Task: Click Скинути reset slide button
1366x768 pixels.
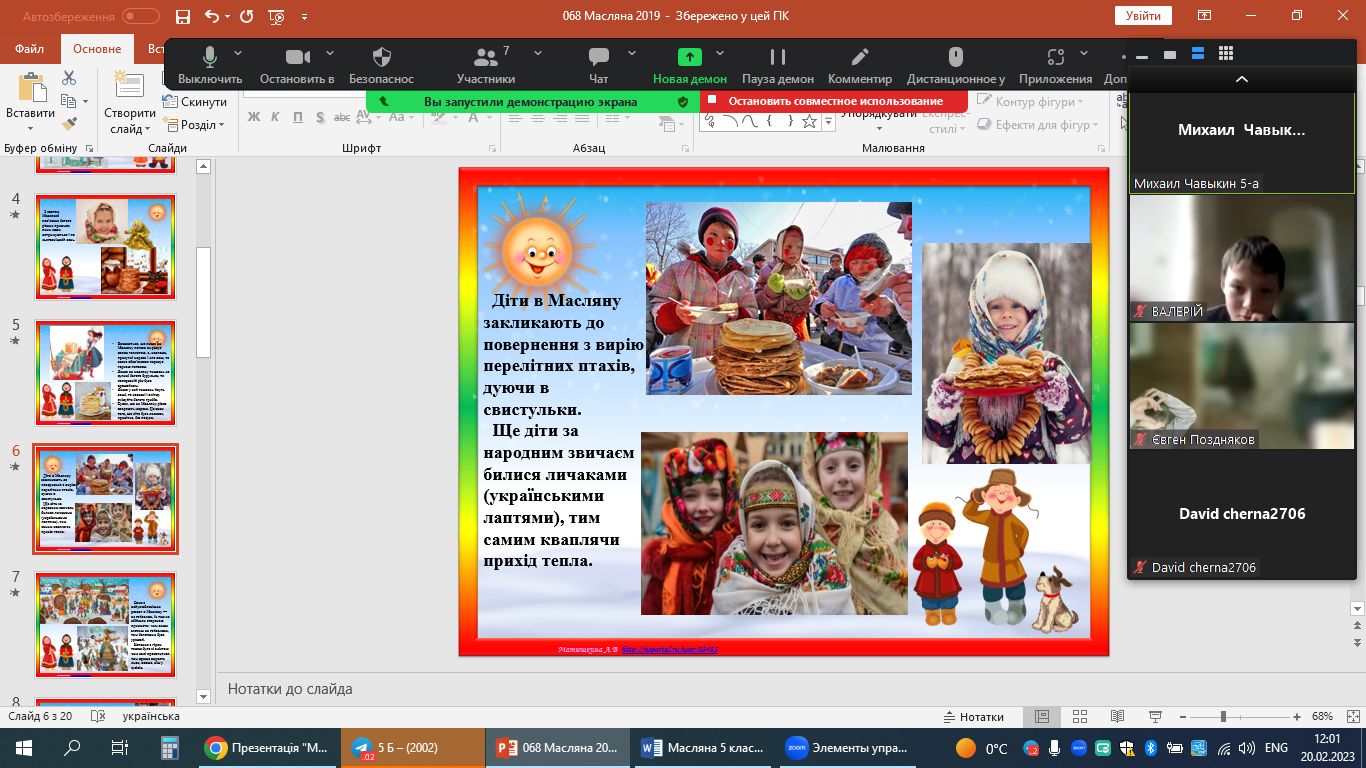Action: click(195, 102)
